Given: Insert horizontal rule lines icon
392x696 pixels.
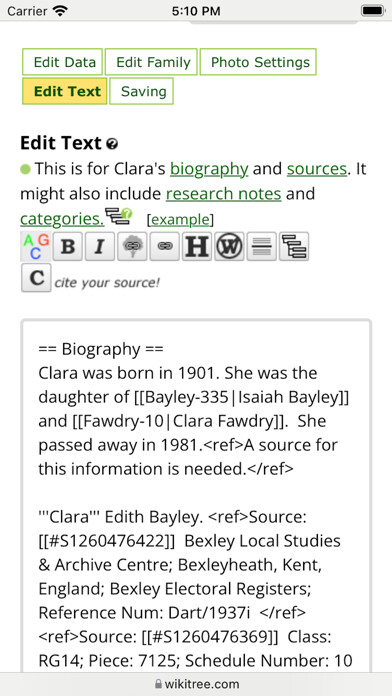Looking at the screenshot, I should (x=262, y=246).
